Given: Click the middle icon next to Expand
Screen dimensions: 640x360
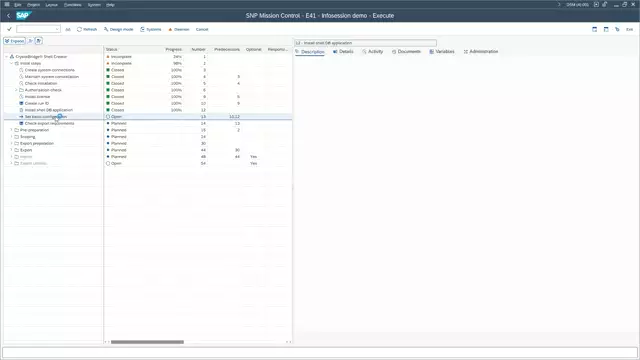Looking at the screenshot, I should 30,41.
